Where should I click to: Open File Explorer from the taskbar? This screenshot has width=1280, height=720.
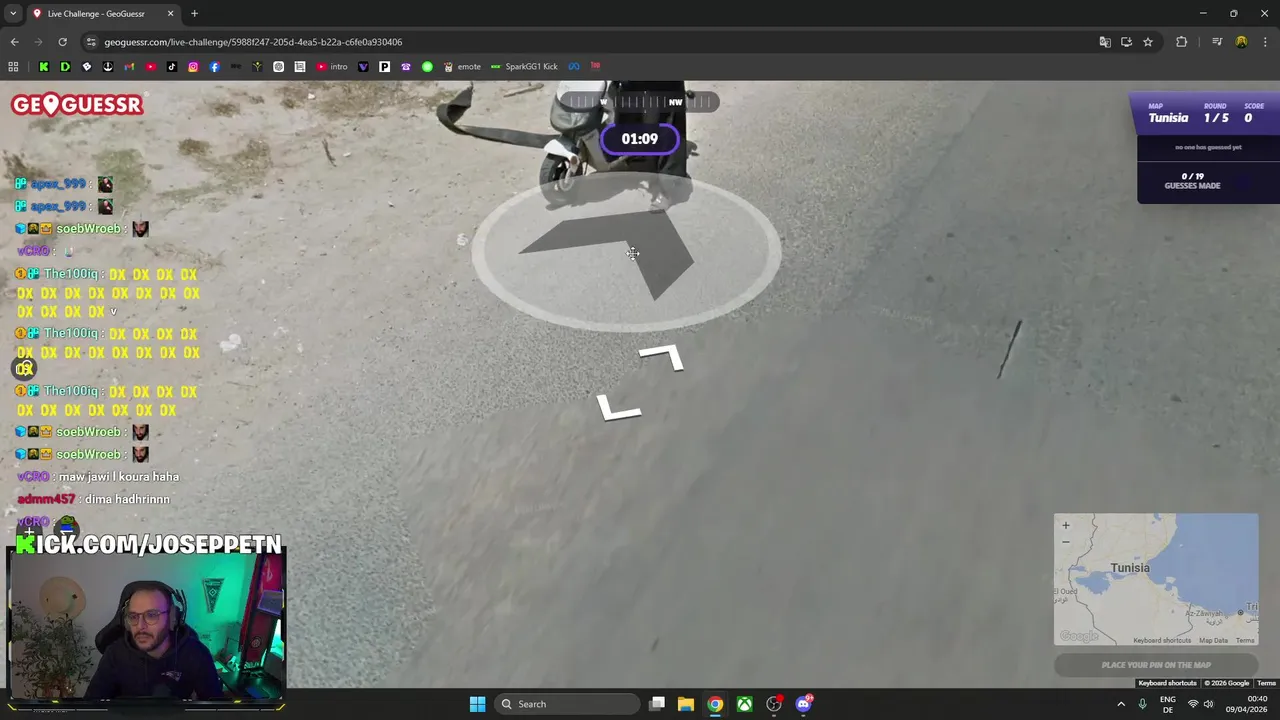coord(686,704)
